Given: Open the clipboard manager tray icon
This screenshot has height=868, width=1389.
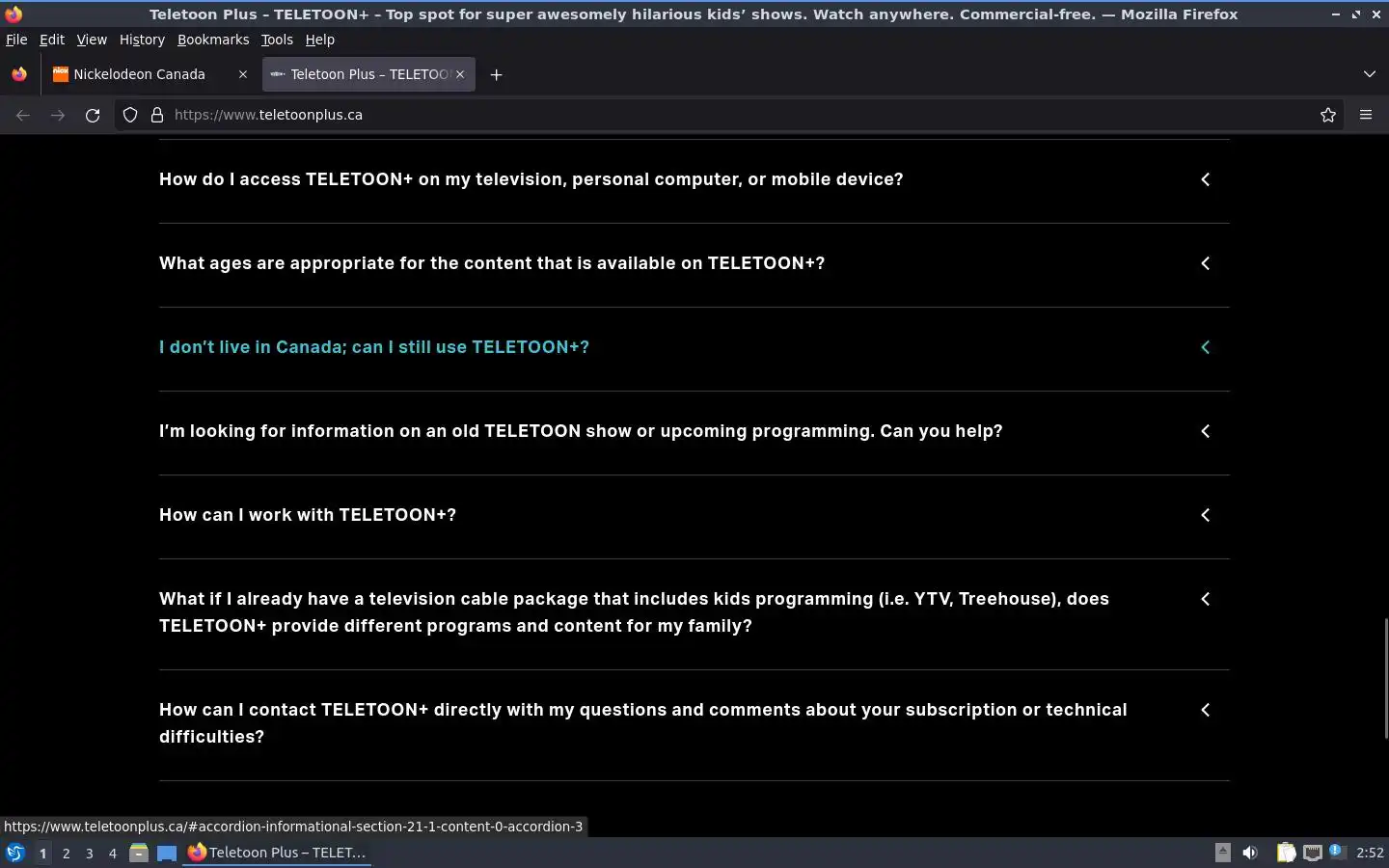Looking at the screenshot, I should [x=1286, y=853].
